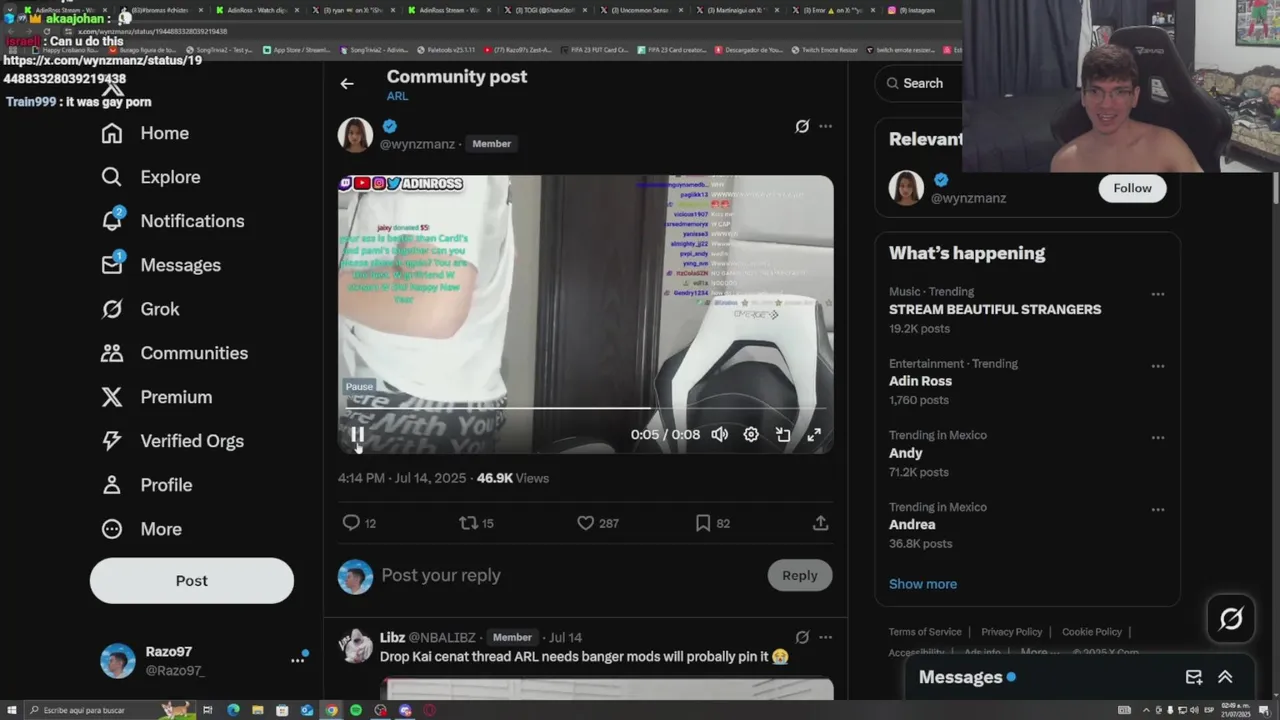Click the Profile person icon
Screen dimensions: 1280x720
coord(112,485)
